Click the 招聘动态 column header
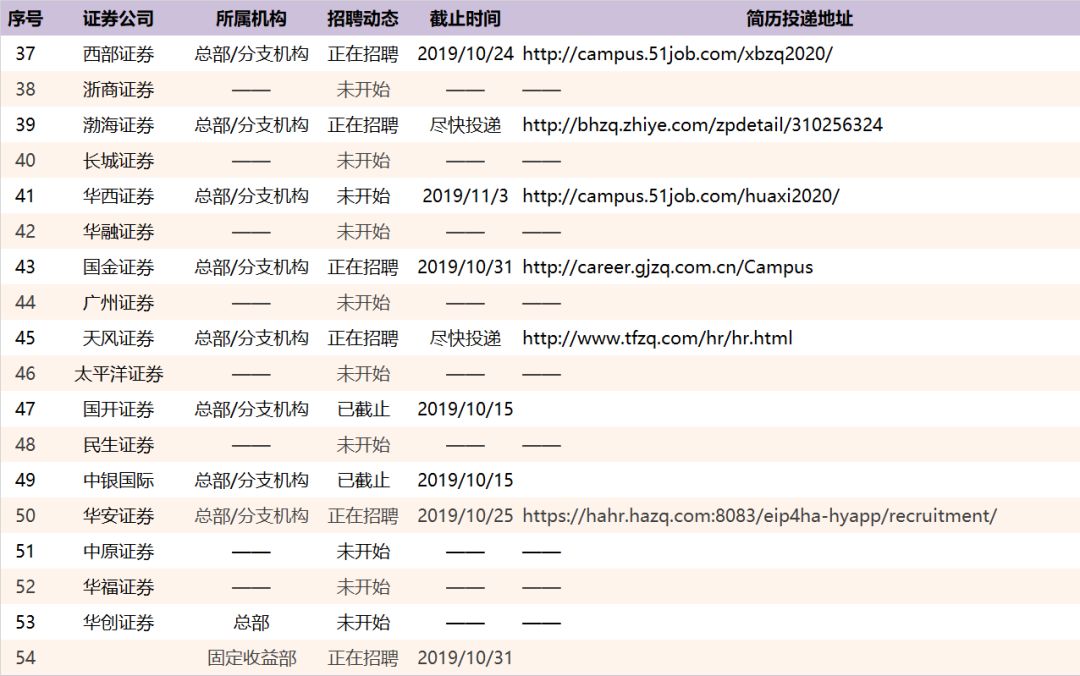This screenshot has height=676, width=1080. point(363,19)
